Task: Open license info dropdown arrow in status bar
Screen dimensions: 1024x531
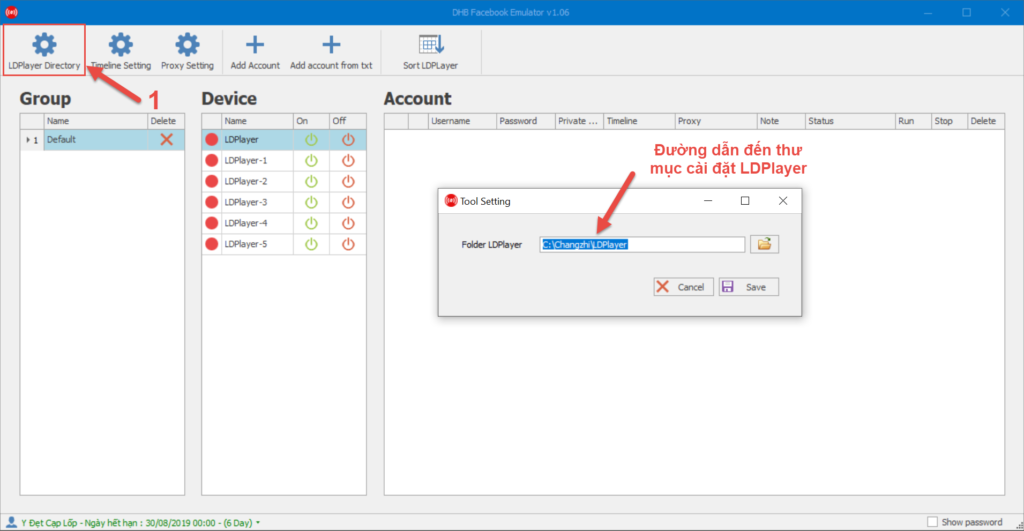Action: click(x=258, y=523)
